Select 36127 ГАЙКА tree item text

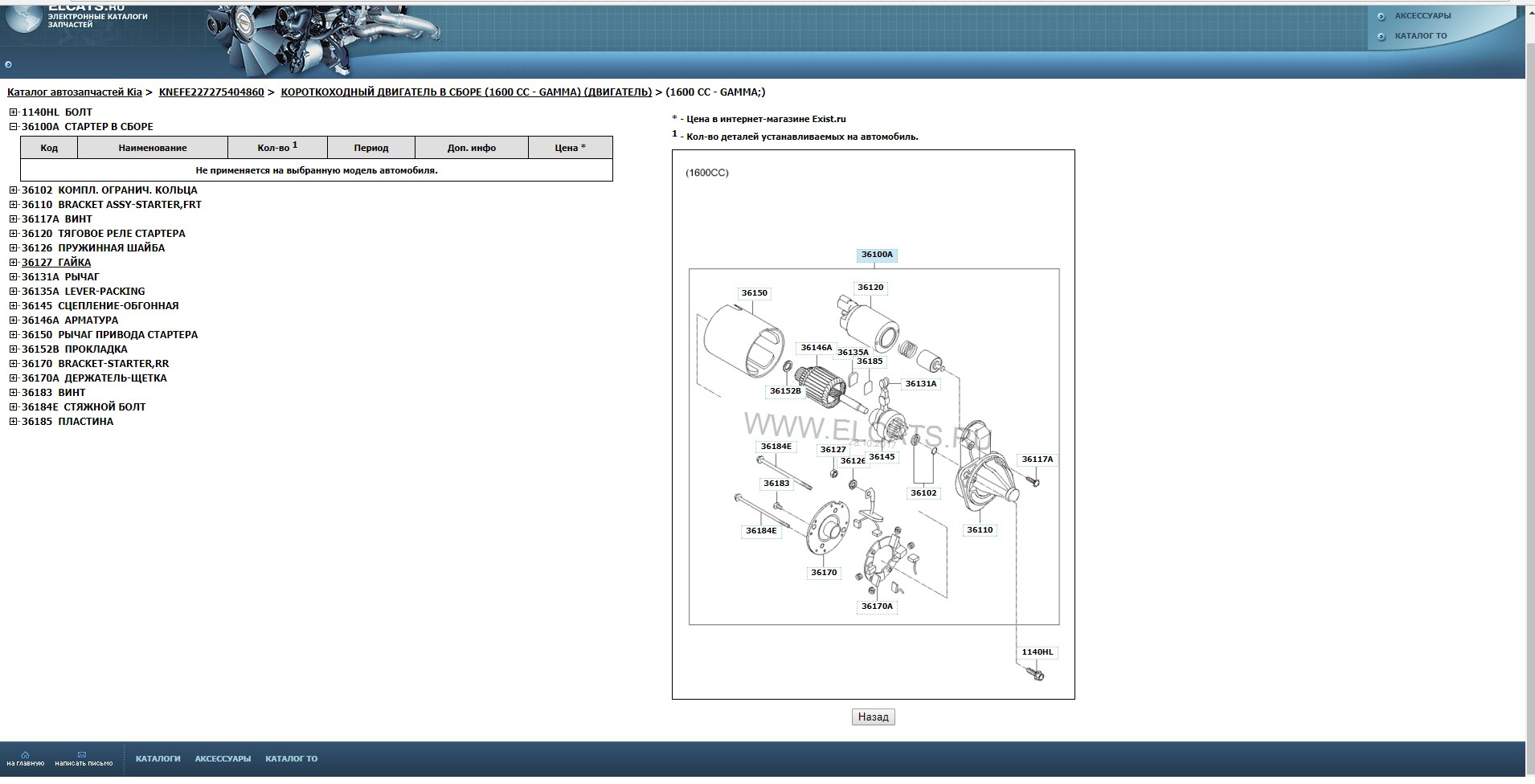coord(56,263)
